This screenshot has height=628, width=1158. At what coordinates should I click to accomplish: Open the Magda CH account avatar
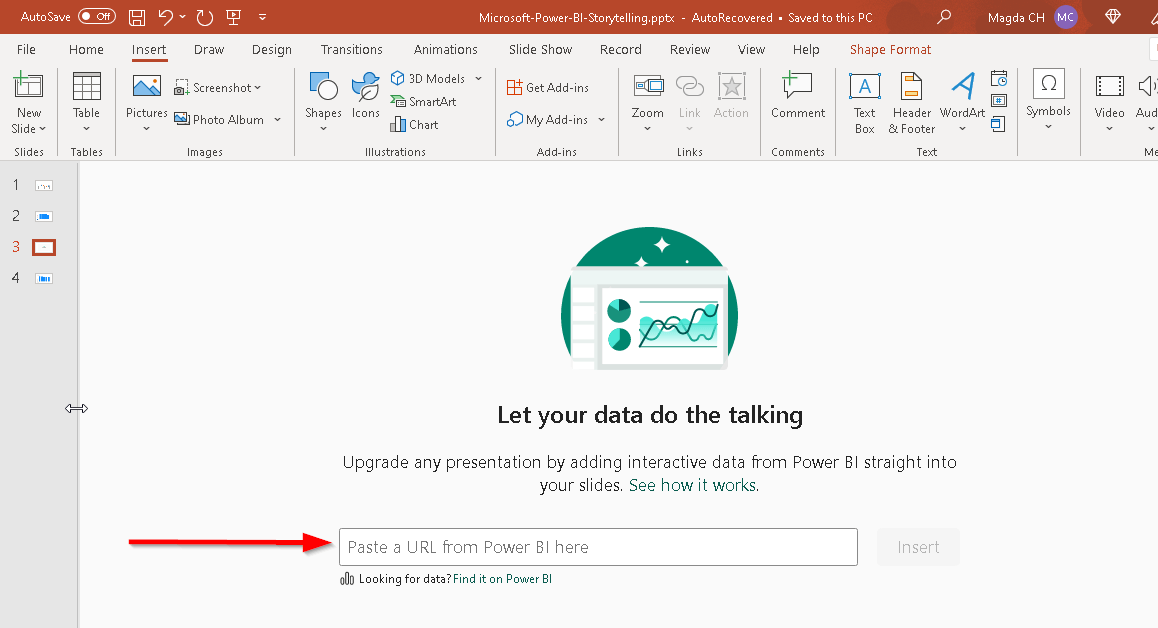1065,17
